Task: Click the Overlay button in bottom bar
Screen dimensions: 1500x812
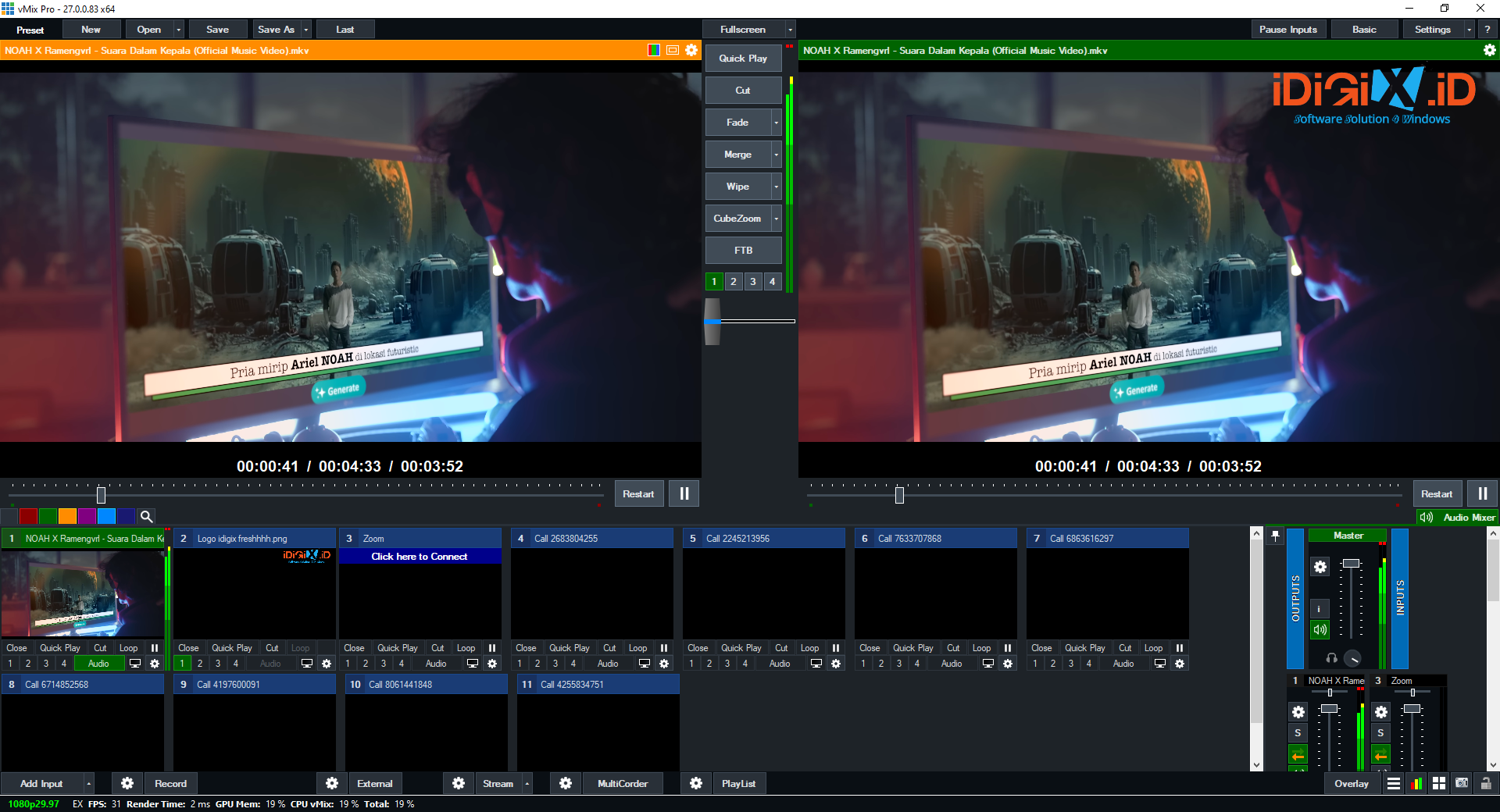Action: pyautogui.click(x=1352, y=783)
